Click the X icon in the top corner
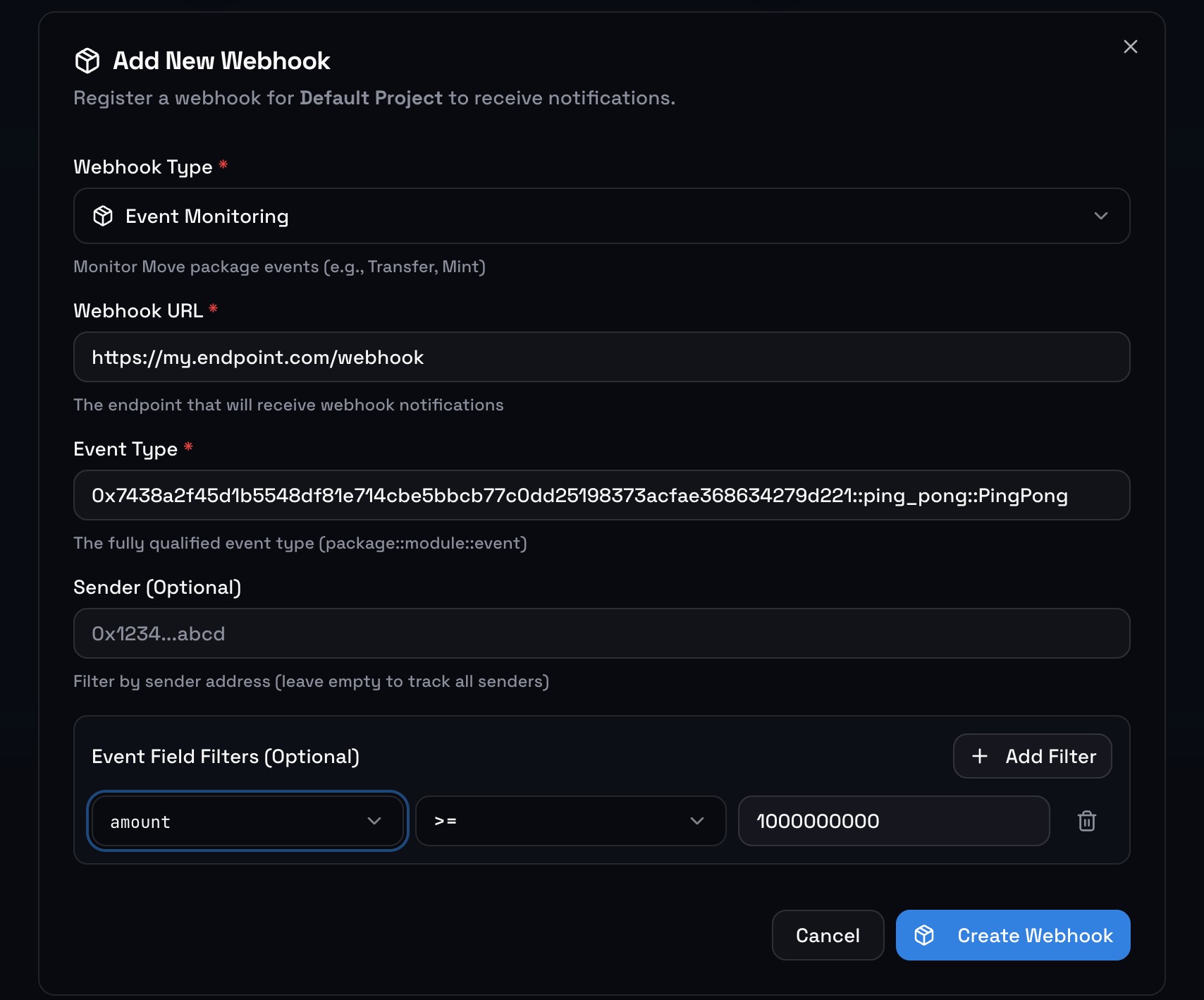 pos(1131,47)
